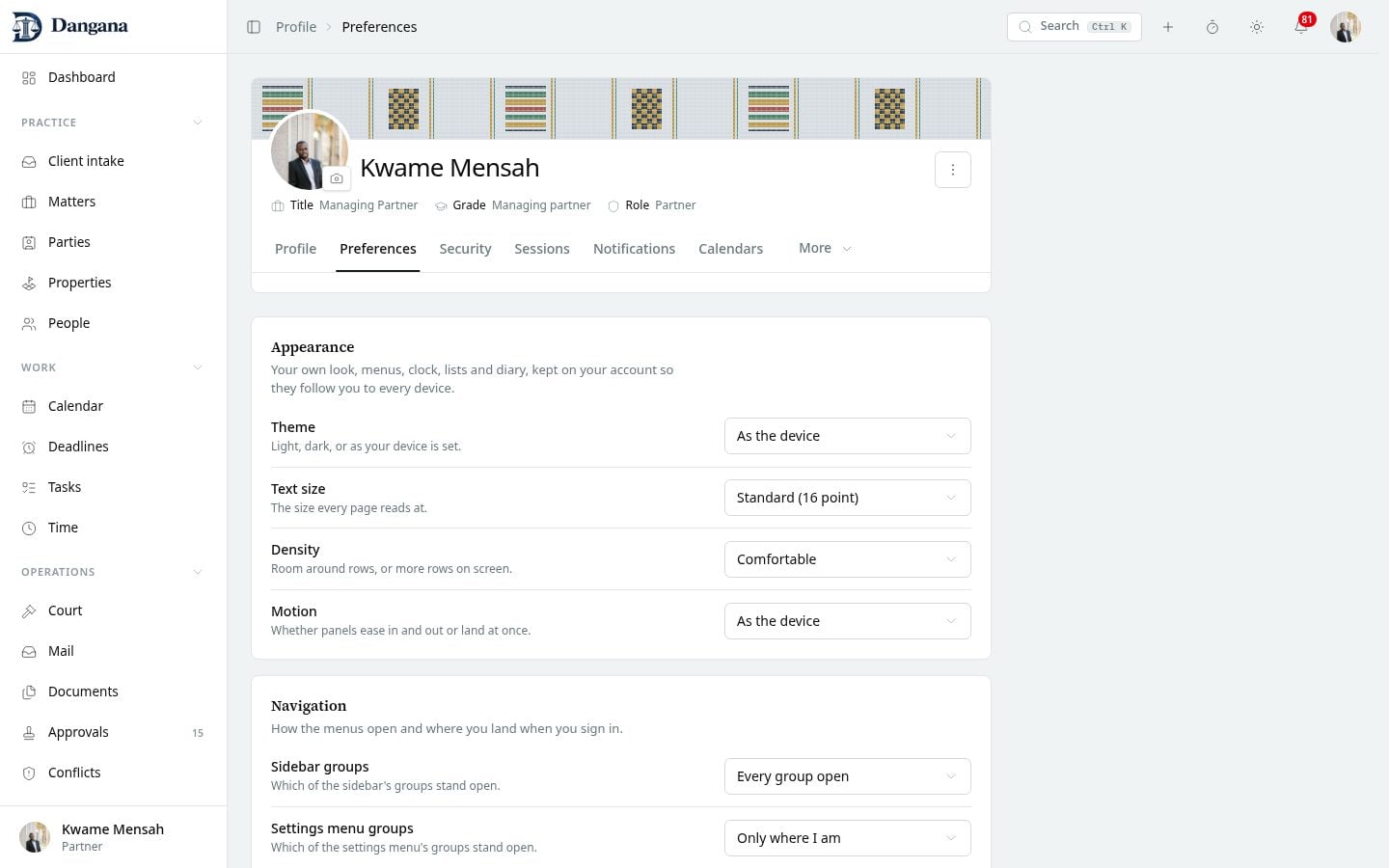Viewport: 1389px width, 868px height.
Task: Open Mail from the sidebar
Action: pos(114,651)
